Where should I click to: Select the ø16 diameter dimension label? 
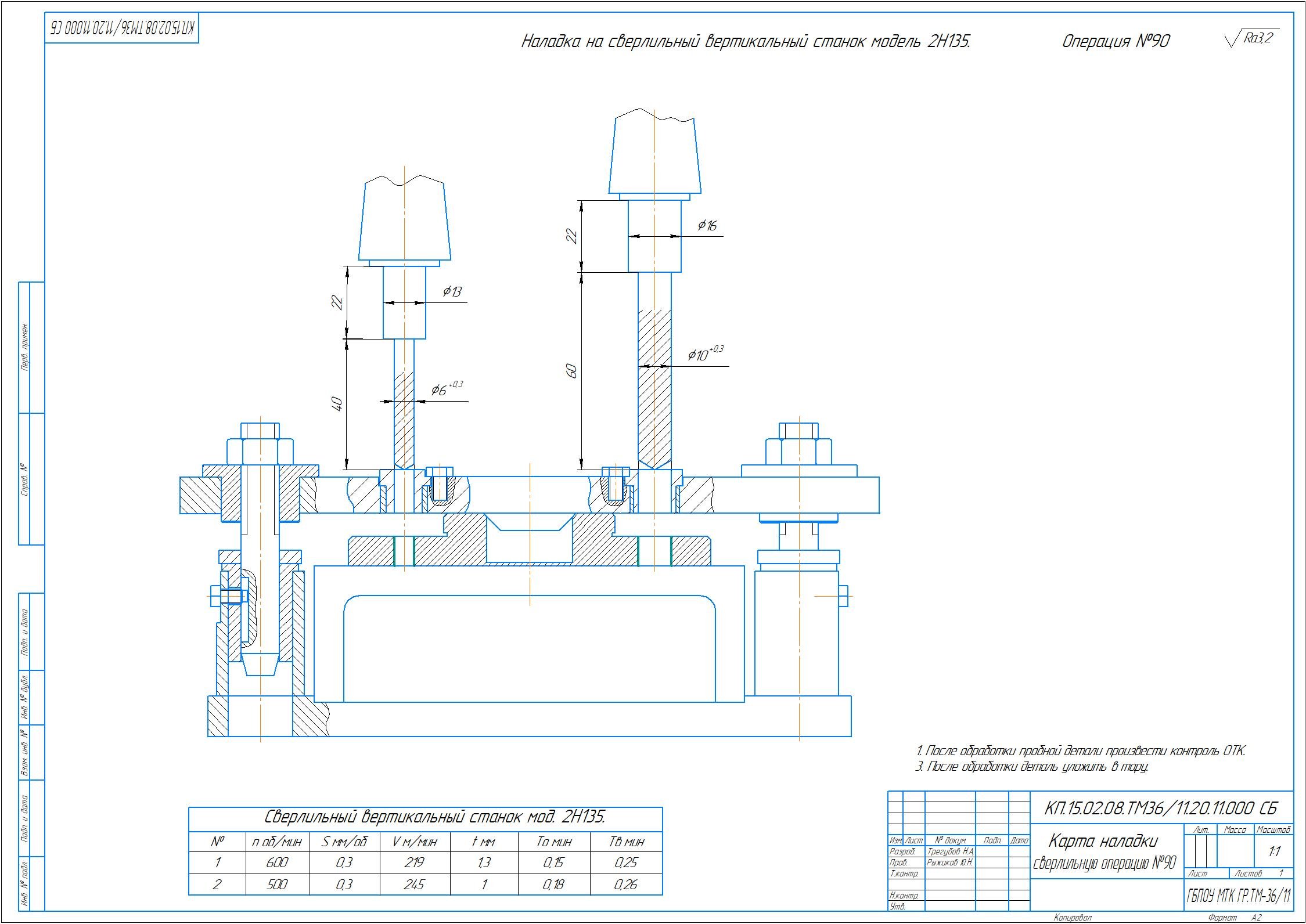[x=707, y=225]
